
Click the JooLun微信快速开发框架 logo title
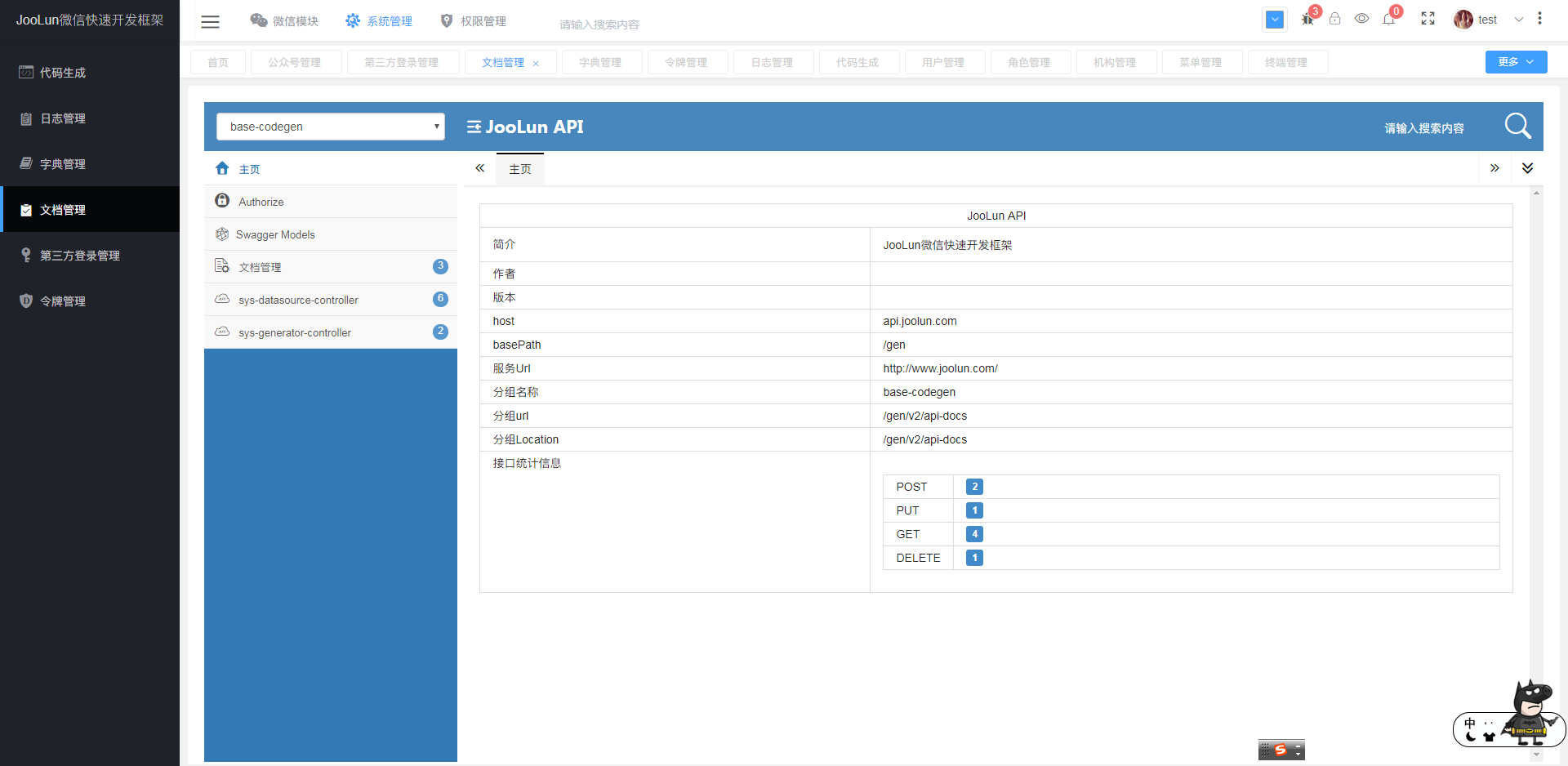click(90, 20)
